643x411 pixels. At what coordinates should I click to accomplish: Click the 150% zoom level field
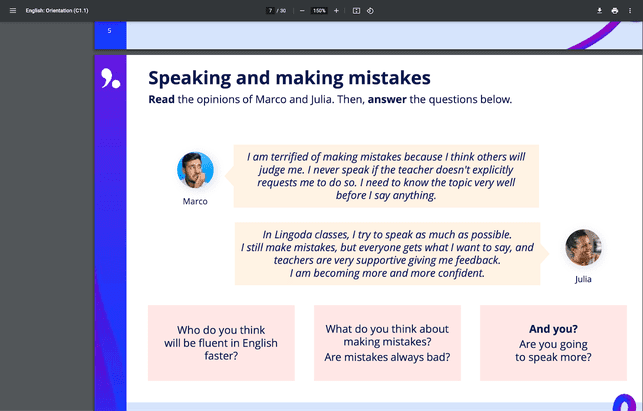[319, 10]
